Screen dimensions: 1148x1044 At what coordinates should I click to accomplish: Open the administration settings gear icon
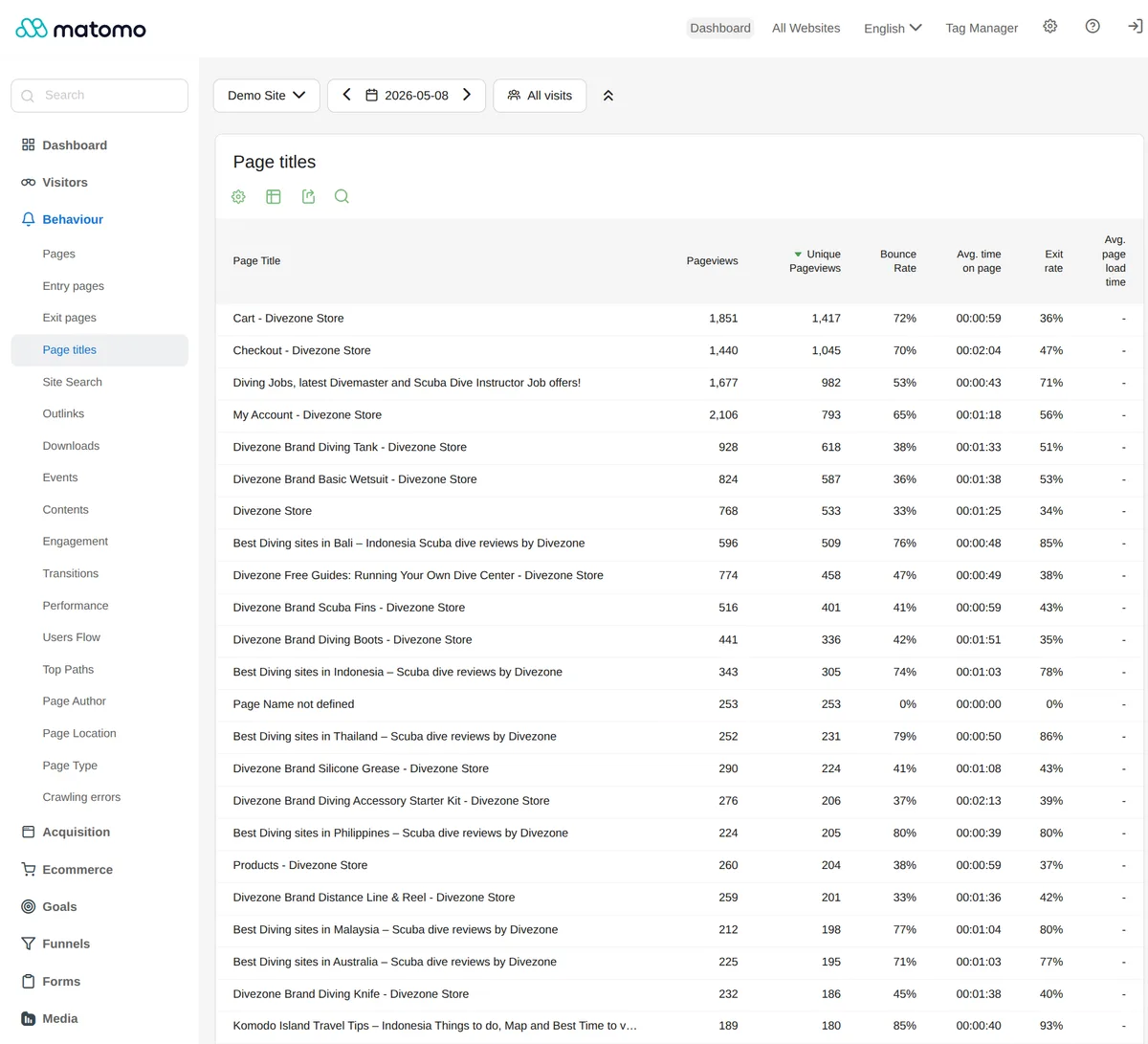pos(1049,27)
